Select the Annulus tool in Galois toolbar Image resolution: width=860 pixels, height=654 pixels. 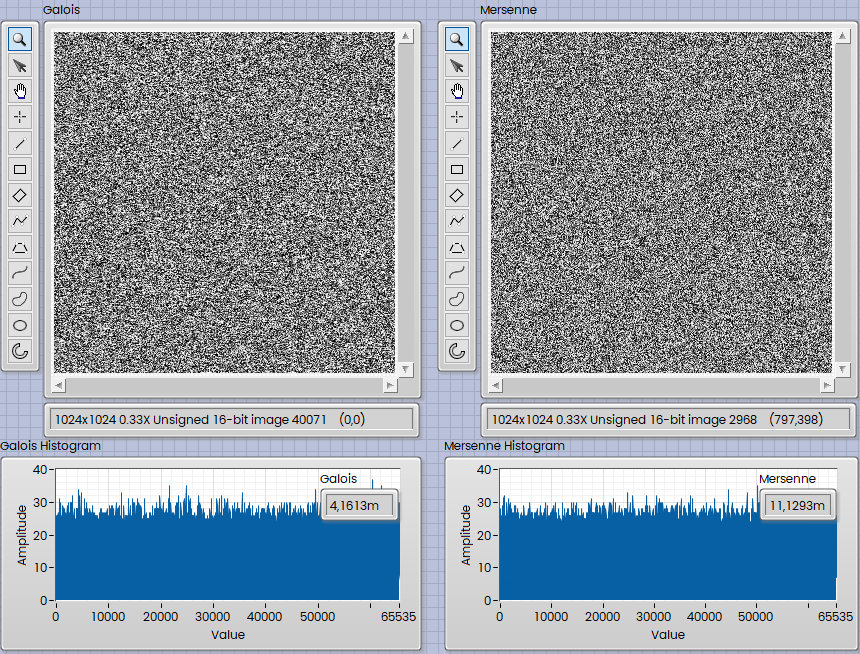(x=20, y=351)
